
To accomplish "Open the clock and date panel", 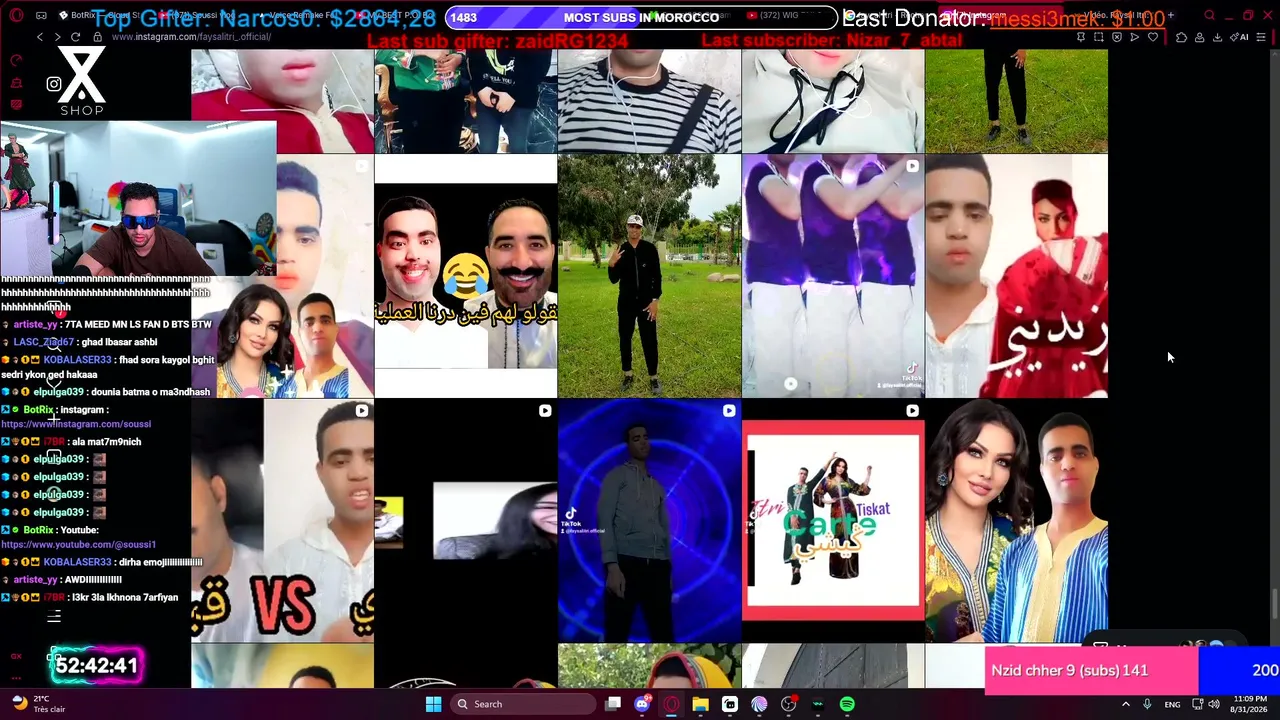I will pos(1248,704).
